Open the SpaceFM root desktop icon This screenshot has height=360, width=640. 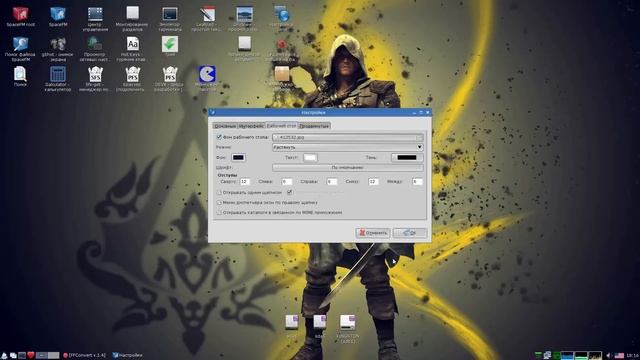tap(20, 14)
